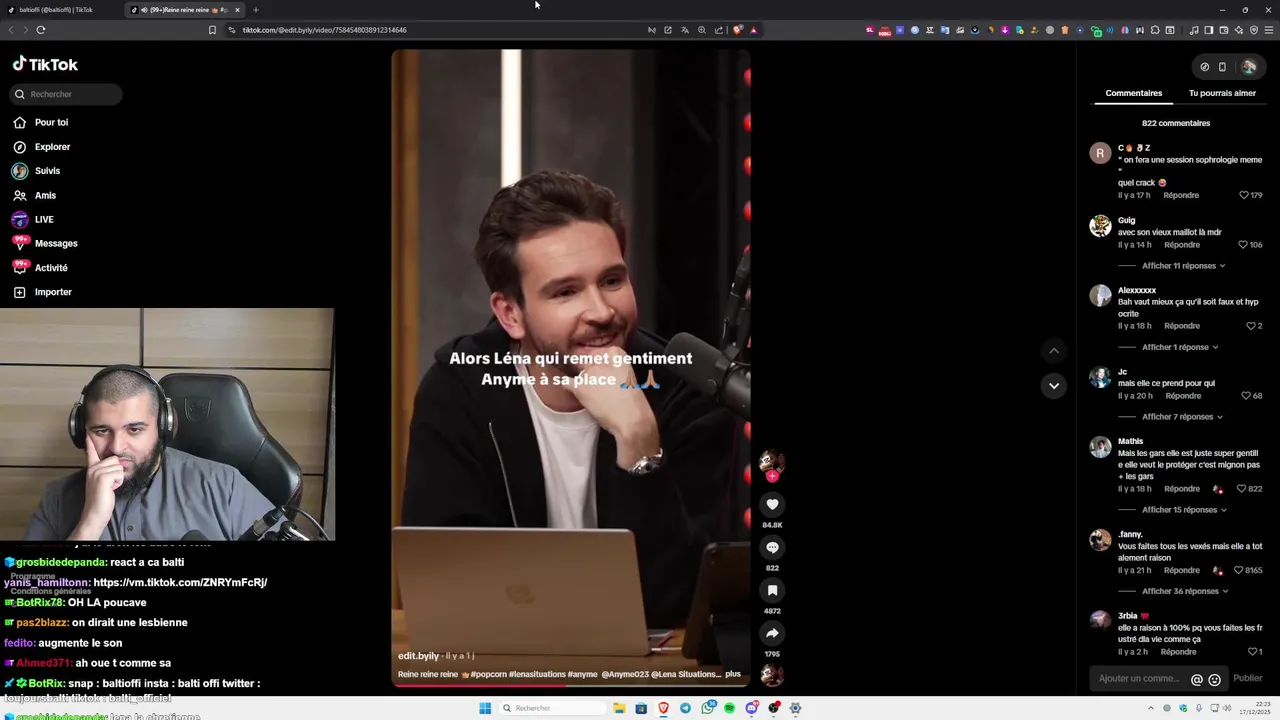This screenshot has height=720, width=1280.
Task: Bookmark the video with the save icon
Action: coord(772,590)
